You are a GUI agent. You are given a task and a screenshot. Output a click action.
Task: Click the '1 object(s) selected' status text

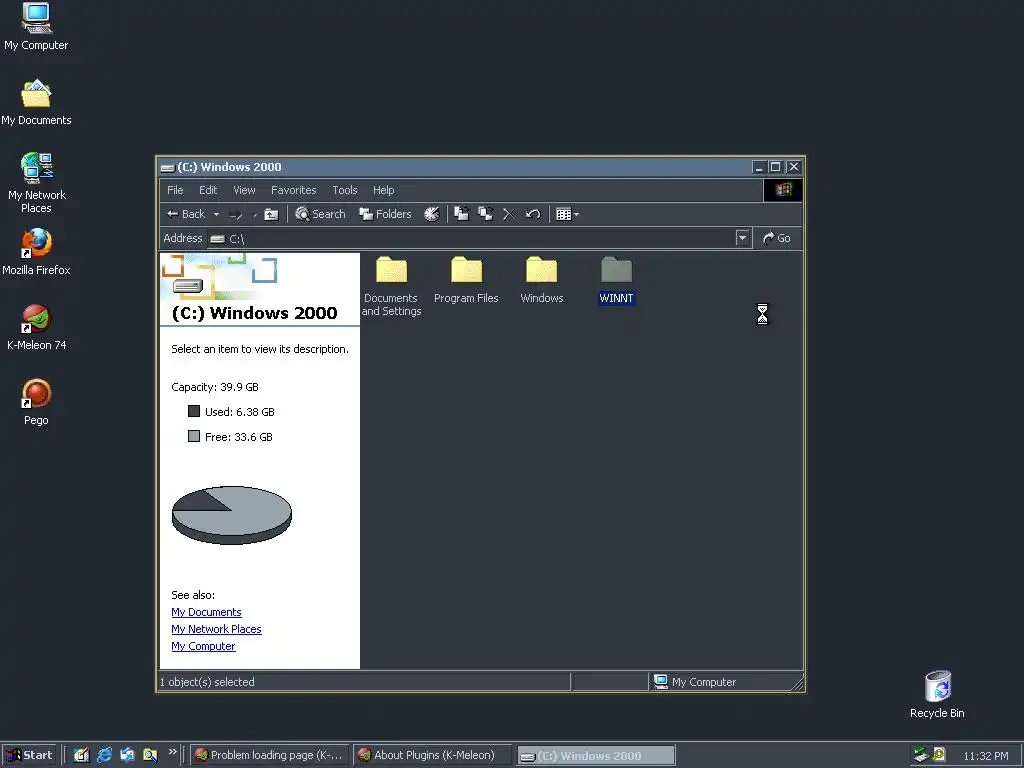(207, 682)
